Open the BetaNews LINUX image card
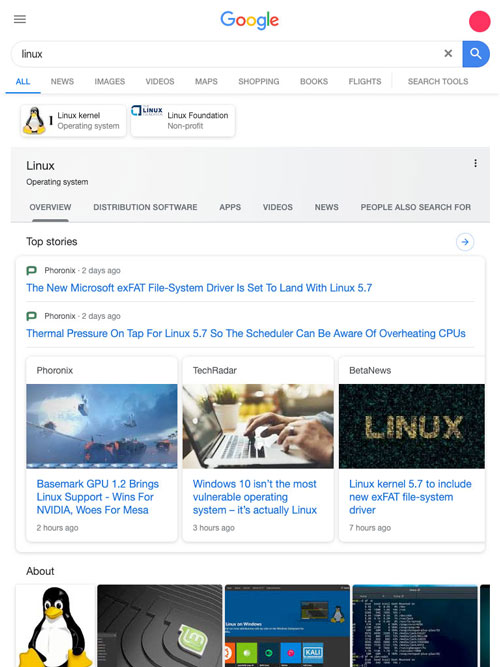500x667 pixels. (411, 426)
